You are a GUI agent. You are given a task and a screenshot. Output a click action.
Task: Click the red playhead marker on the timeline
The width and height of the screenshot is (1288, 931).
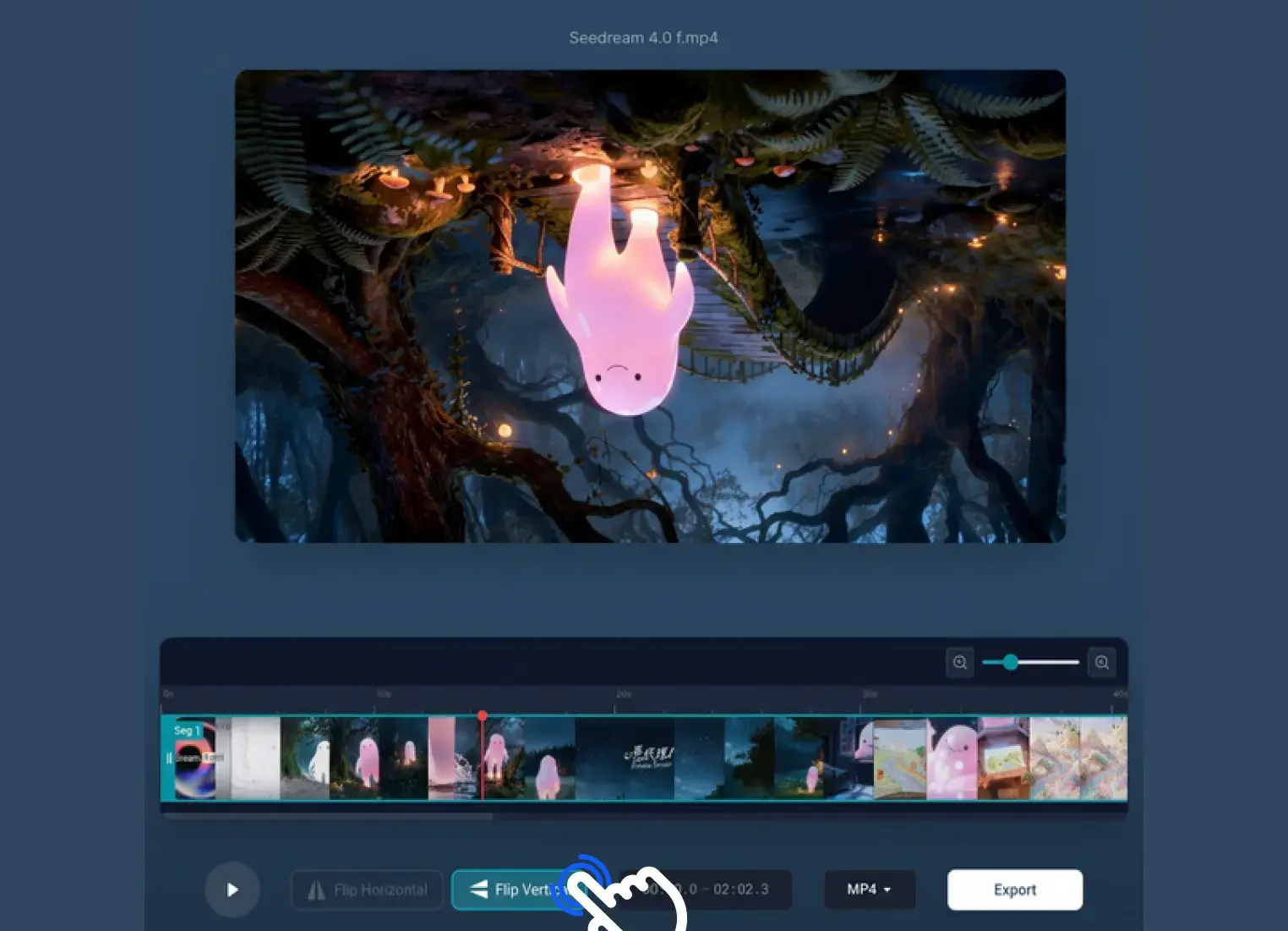click(482, 716)
